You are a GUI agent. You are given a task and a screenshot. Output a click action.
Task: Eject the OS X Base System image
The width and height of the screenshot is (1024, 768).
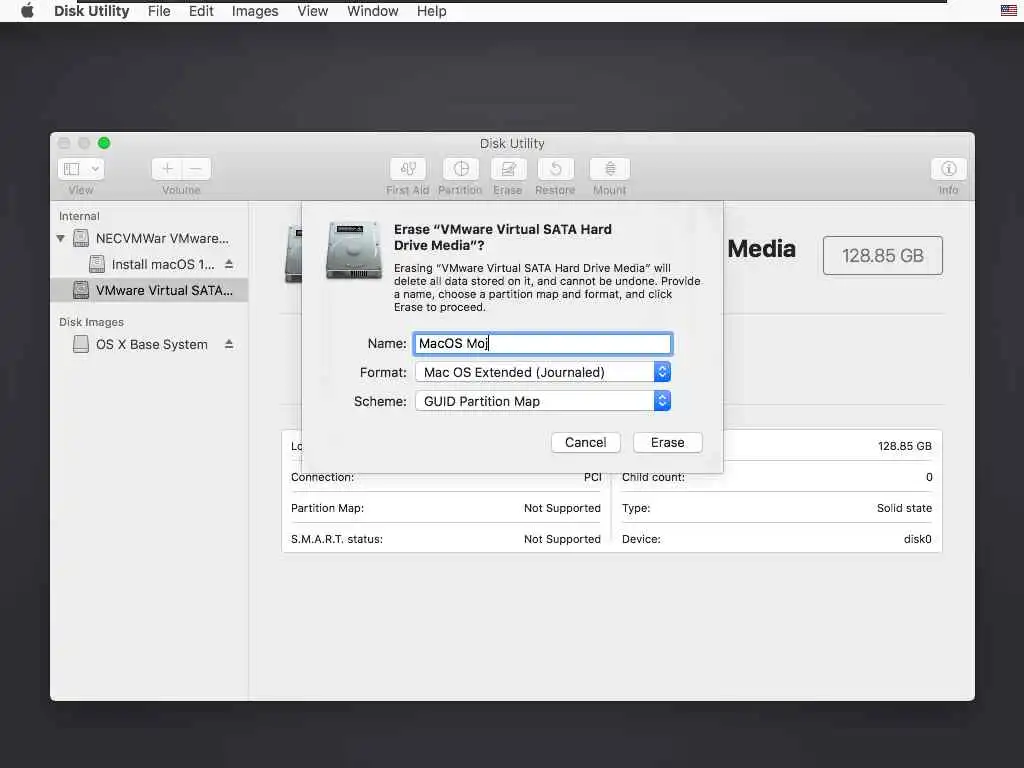(x=229, y=344)
